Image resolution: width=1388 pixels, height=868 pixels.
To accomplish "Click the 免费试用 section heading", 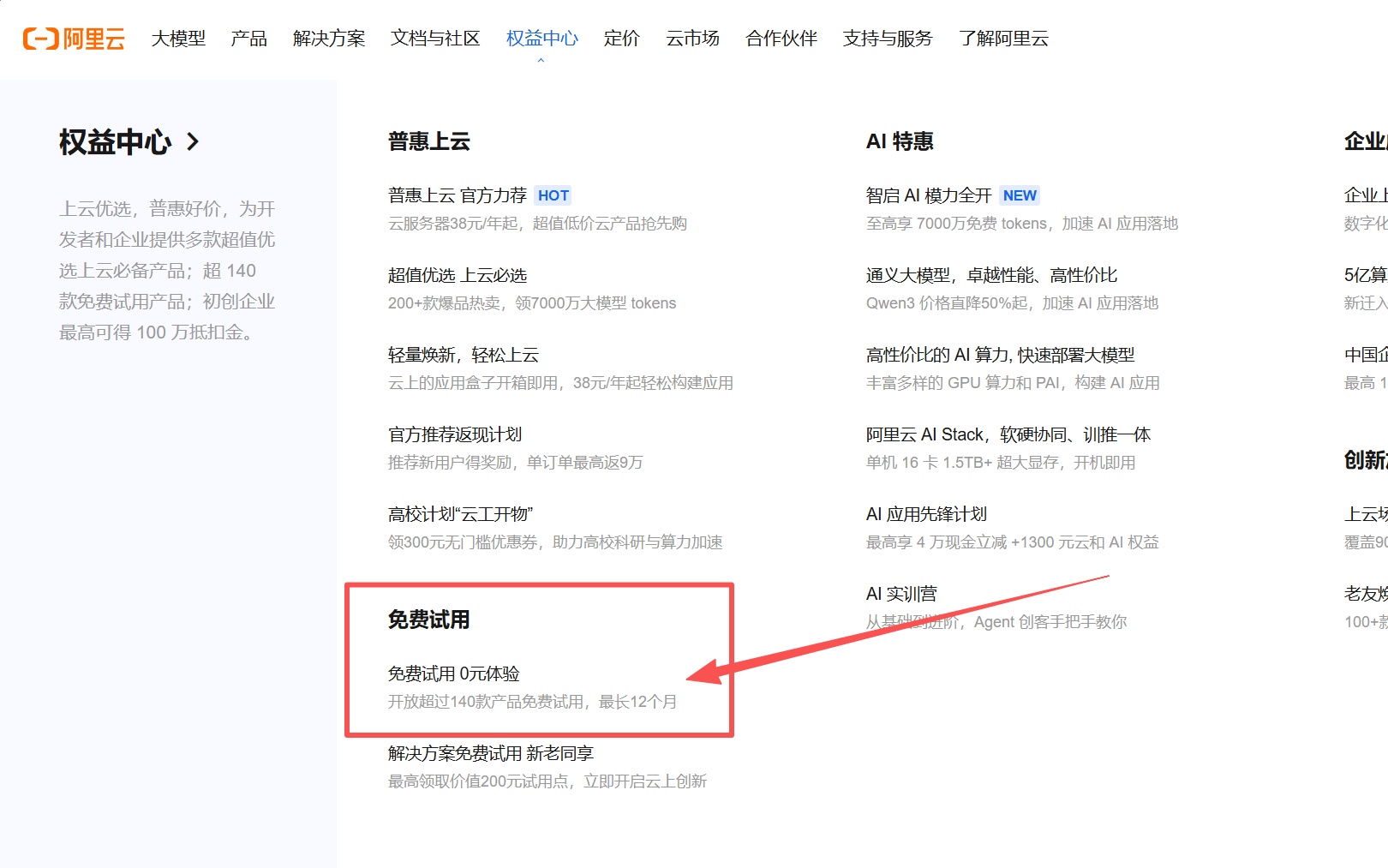I will [x=428, y=620].
